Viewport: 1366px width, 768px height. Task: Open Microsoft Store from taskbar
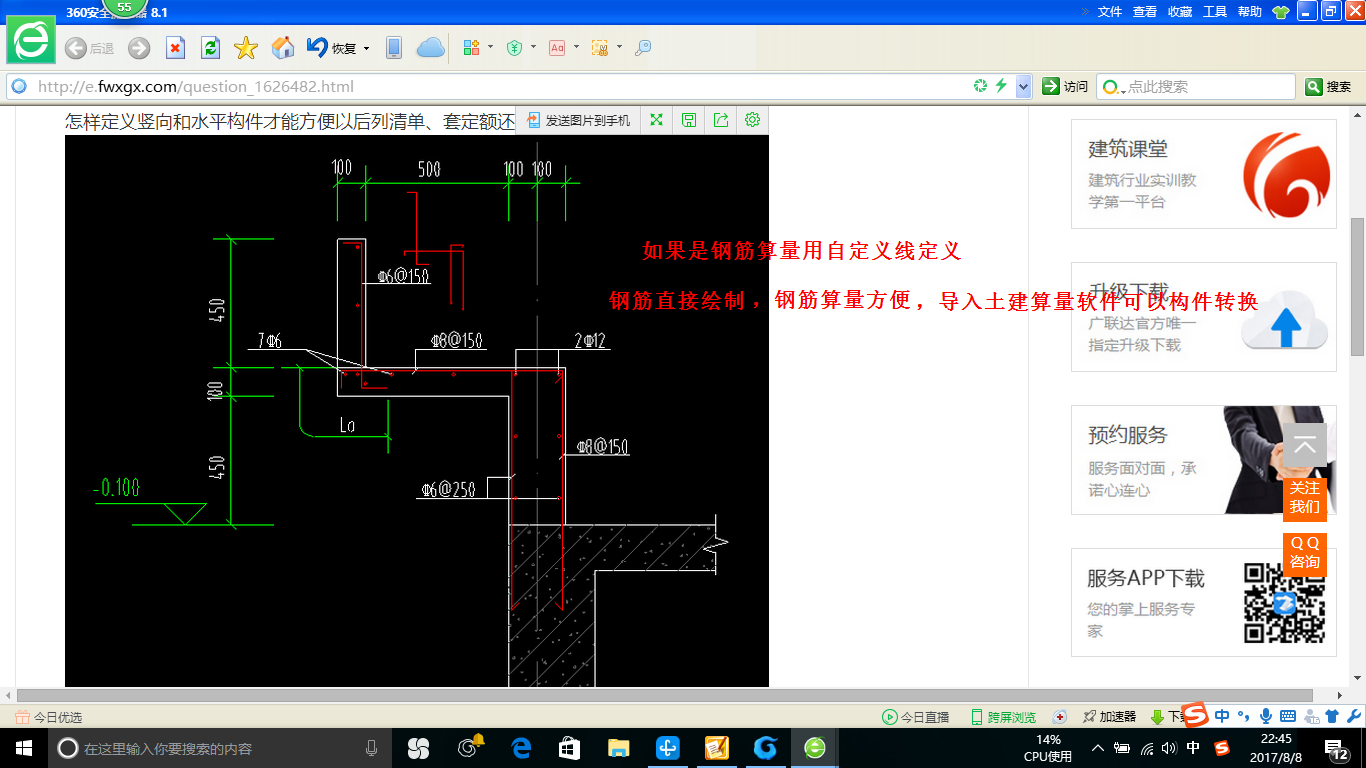click(x=569, y=748)
